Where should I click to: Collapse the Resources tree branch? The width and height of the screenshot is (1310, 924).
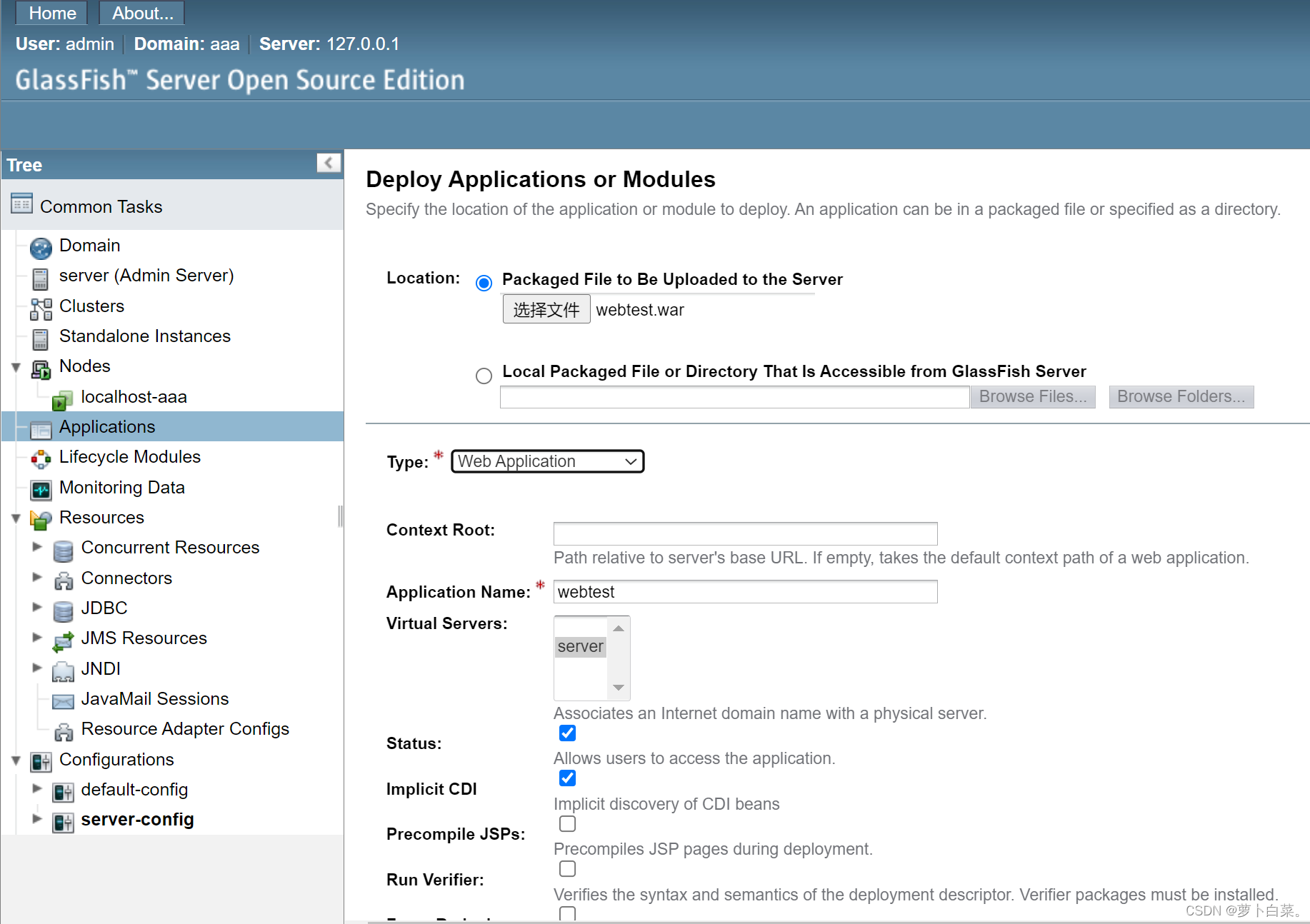click(16, 518)
